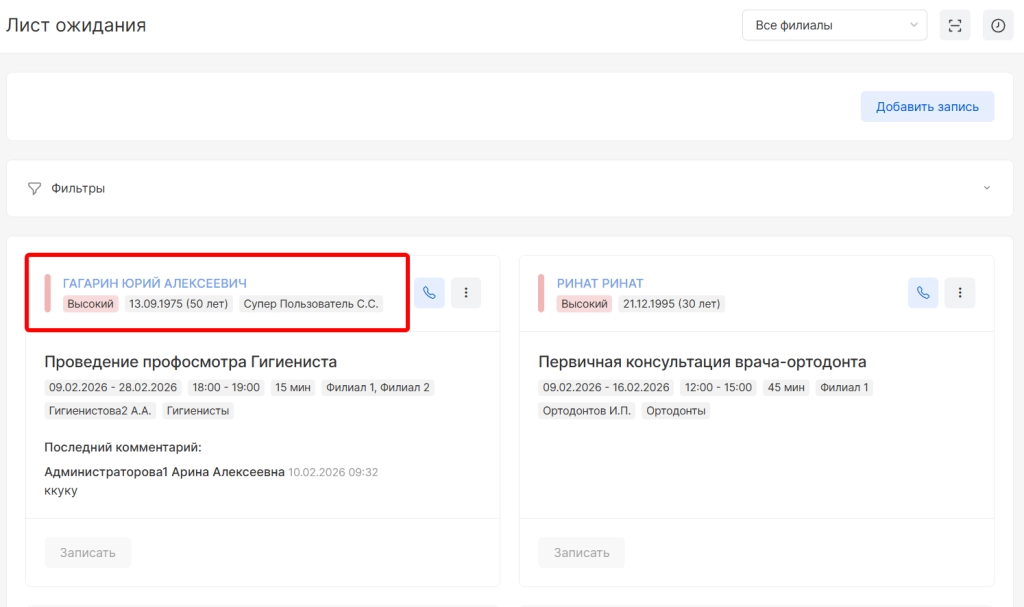Click the Высокий priority tag on Гагарин

pos(91,304)
